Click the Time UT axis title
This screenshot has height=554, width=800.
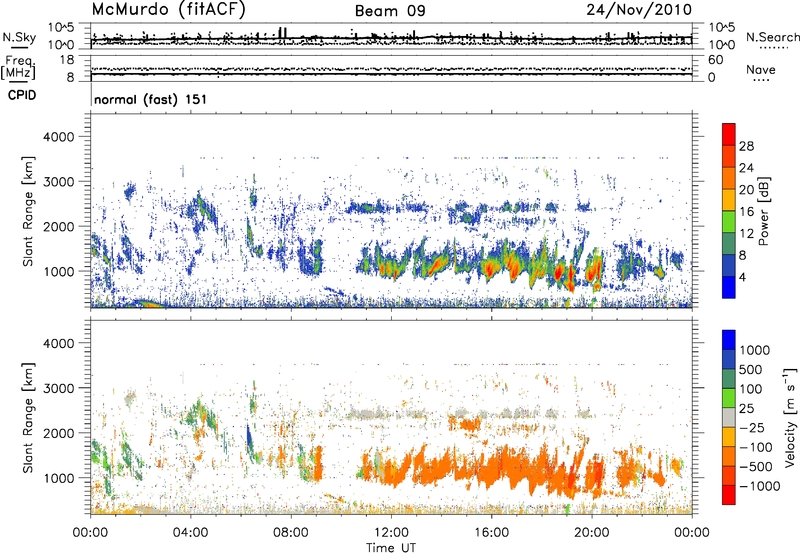(391, 548)
